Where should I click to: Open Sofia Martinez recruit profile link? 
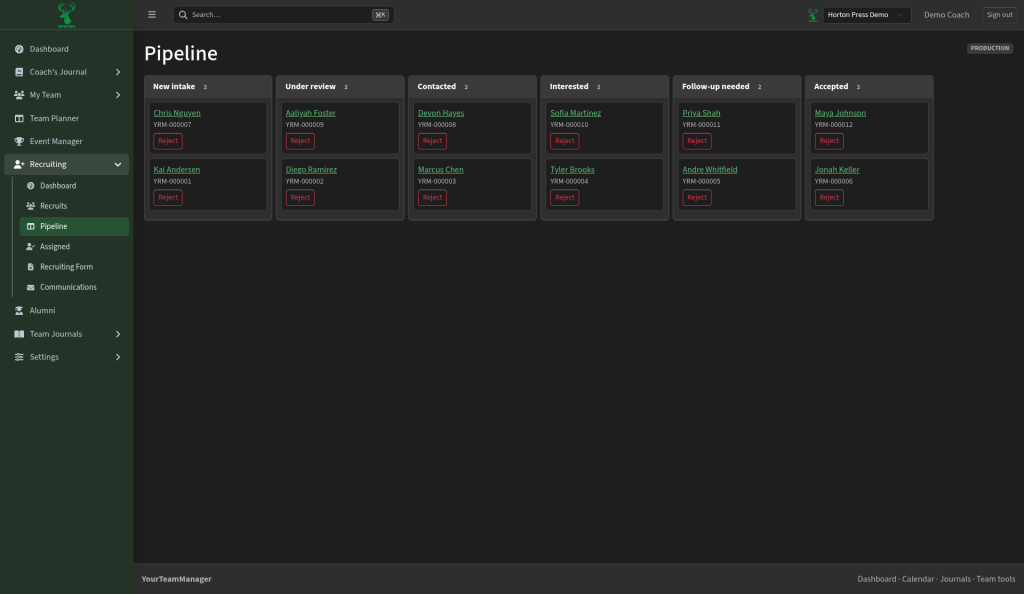(575, 113)
